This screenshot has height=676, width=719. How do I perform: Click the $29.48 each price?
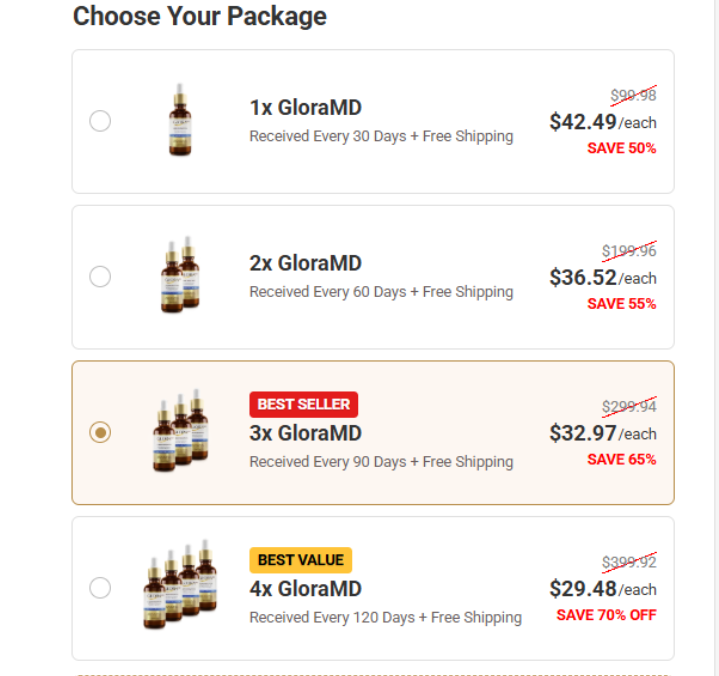point(602,589)
